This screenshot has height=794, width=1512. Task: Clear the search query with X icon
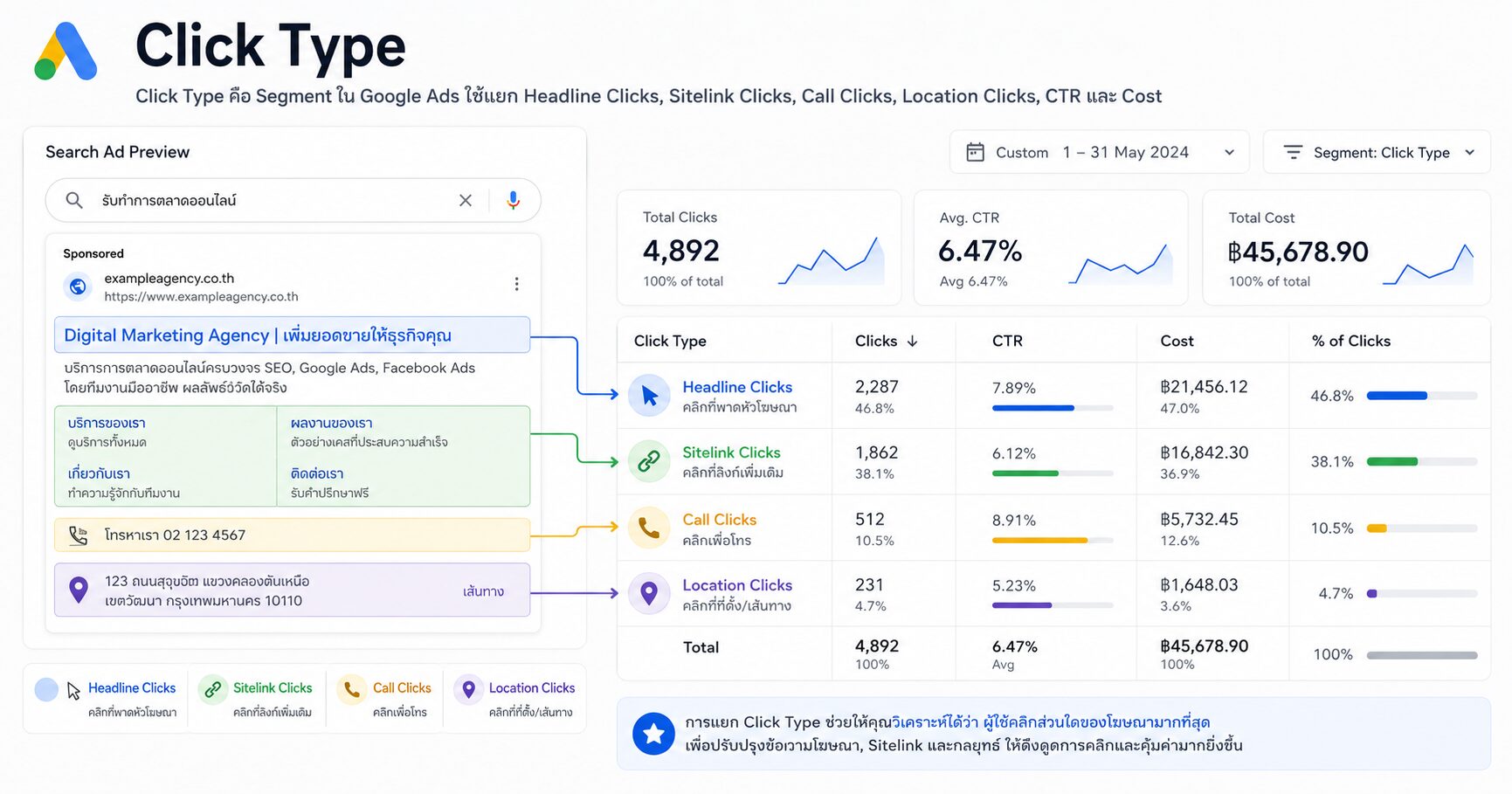(x=466, y=201)
